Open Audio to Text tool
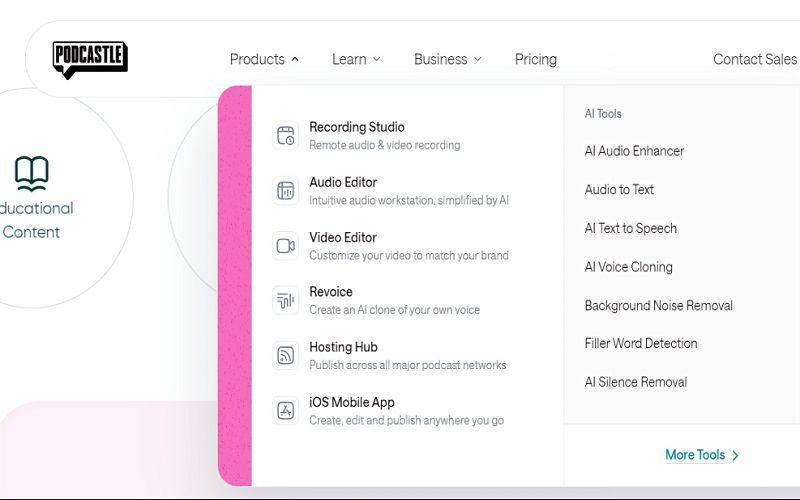 pos(619,190)
